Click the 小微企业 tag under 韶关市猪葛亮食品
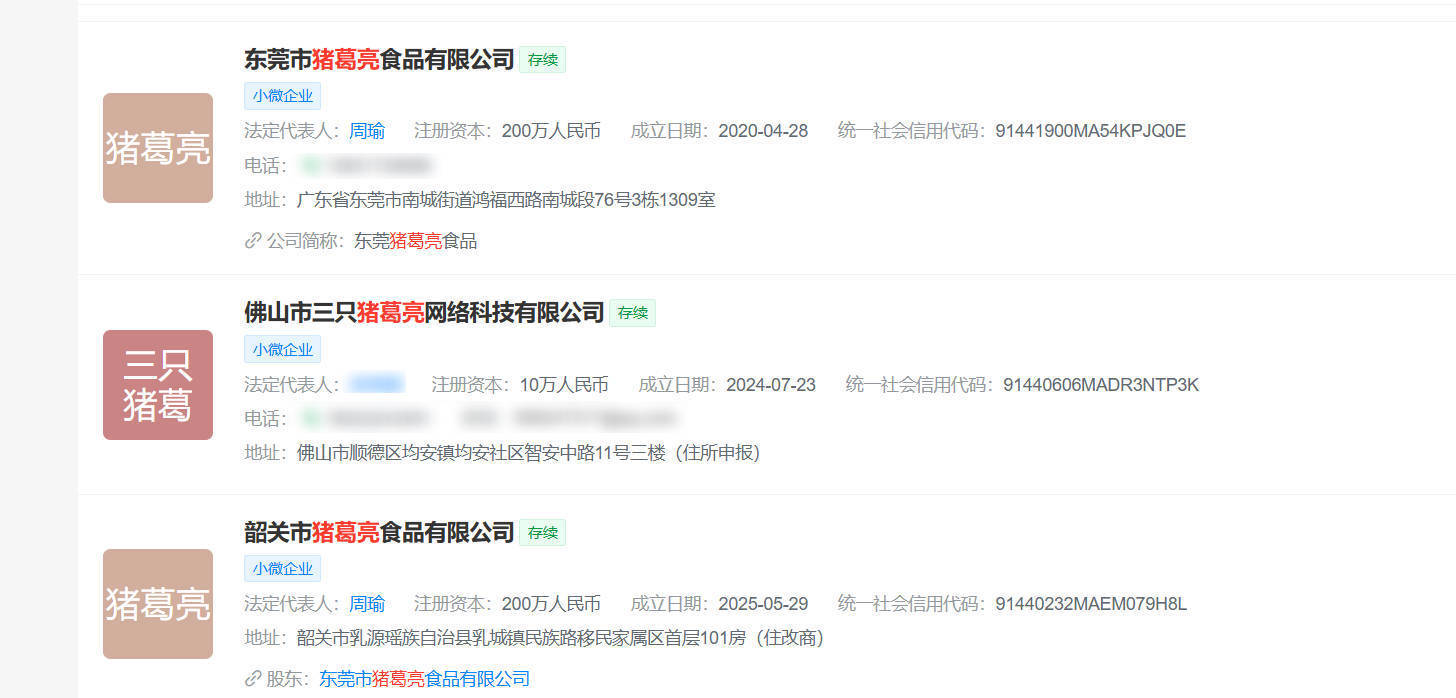This screenshot has width=1456, height=698. [x=282, y=569]
